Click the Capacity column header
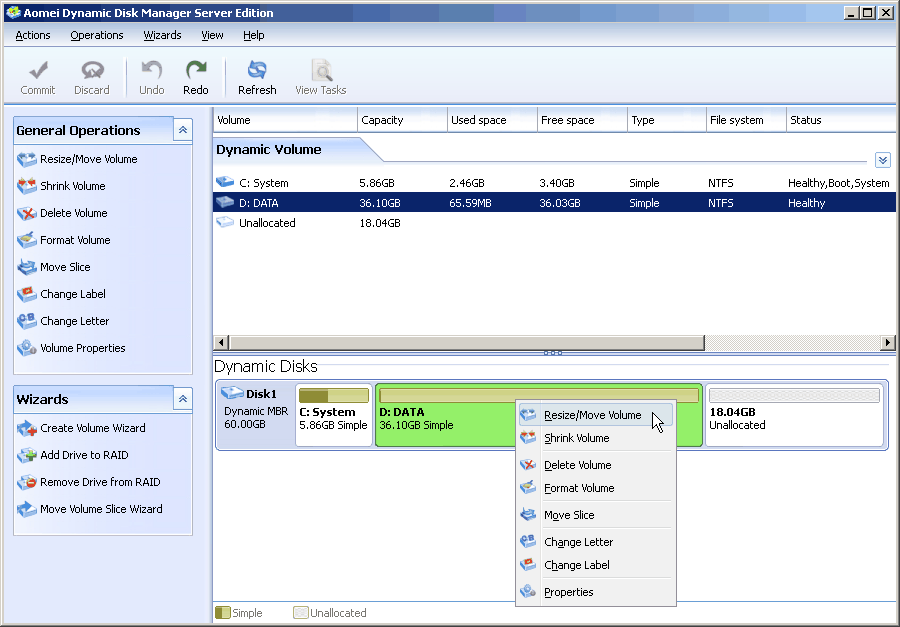 click(382, 120)
